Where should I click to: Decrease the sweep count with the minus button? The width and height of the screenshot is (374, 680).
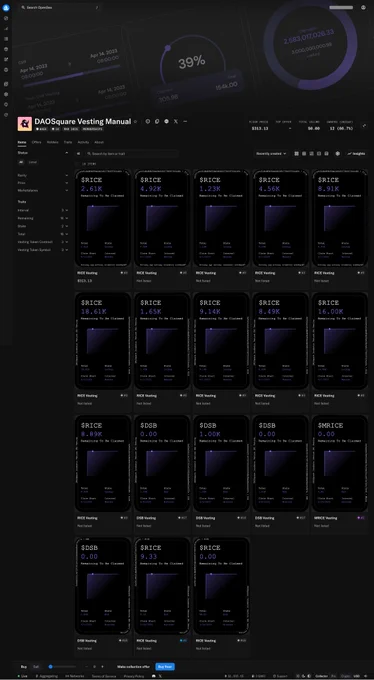[x=87, y=667]
